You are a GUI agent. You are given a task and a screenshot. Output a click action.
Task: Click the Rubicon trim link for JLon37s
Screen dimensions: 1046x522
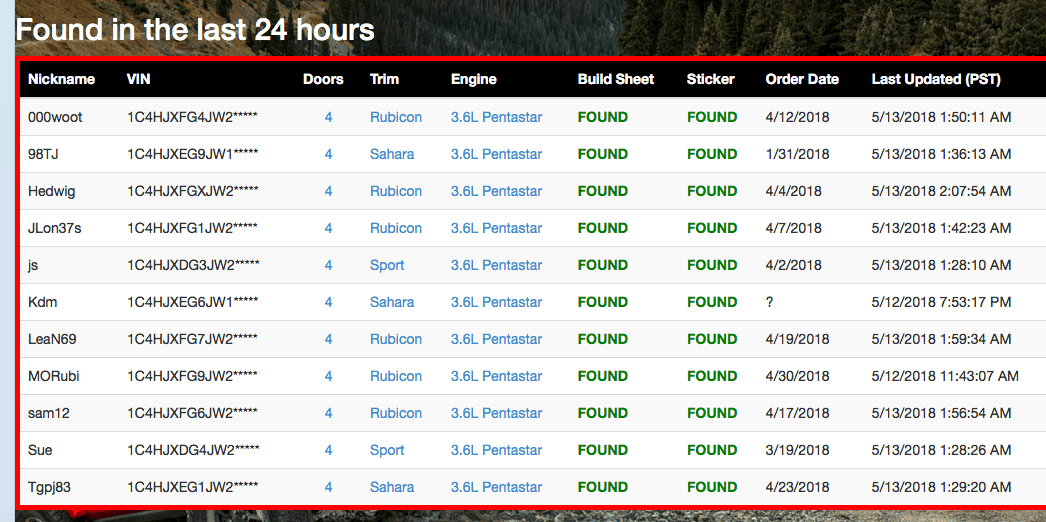[x=396, y=228]
